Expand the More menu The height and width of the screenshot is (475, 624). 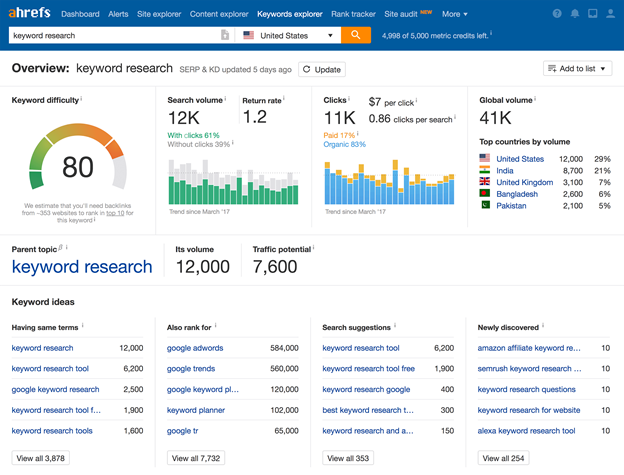click(x=454, y=14)
